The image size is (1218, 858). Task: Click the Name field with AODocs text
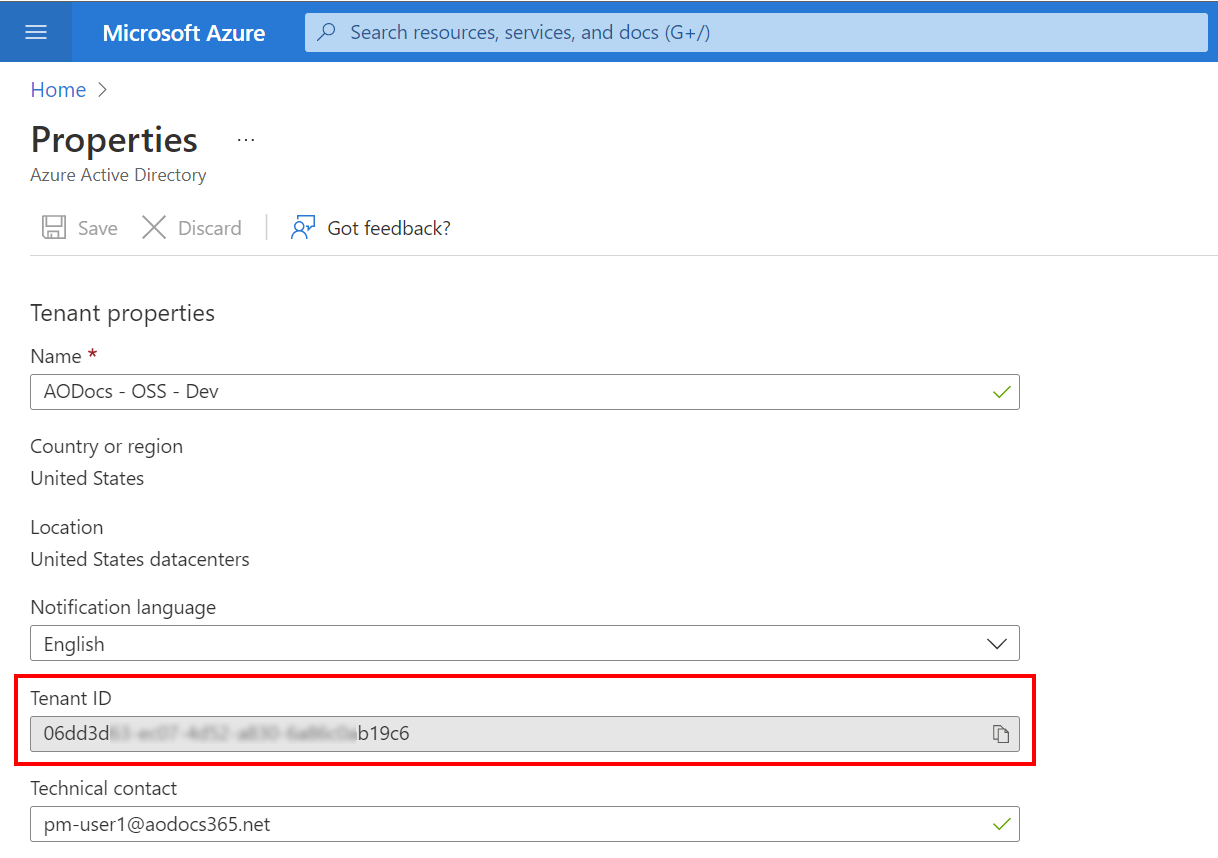[500, 392]
